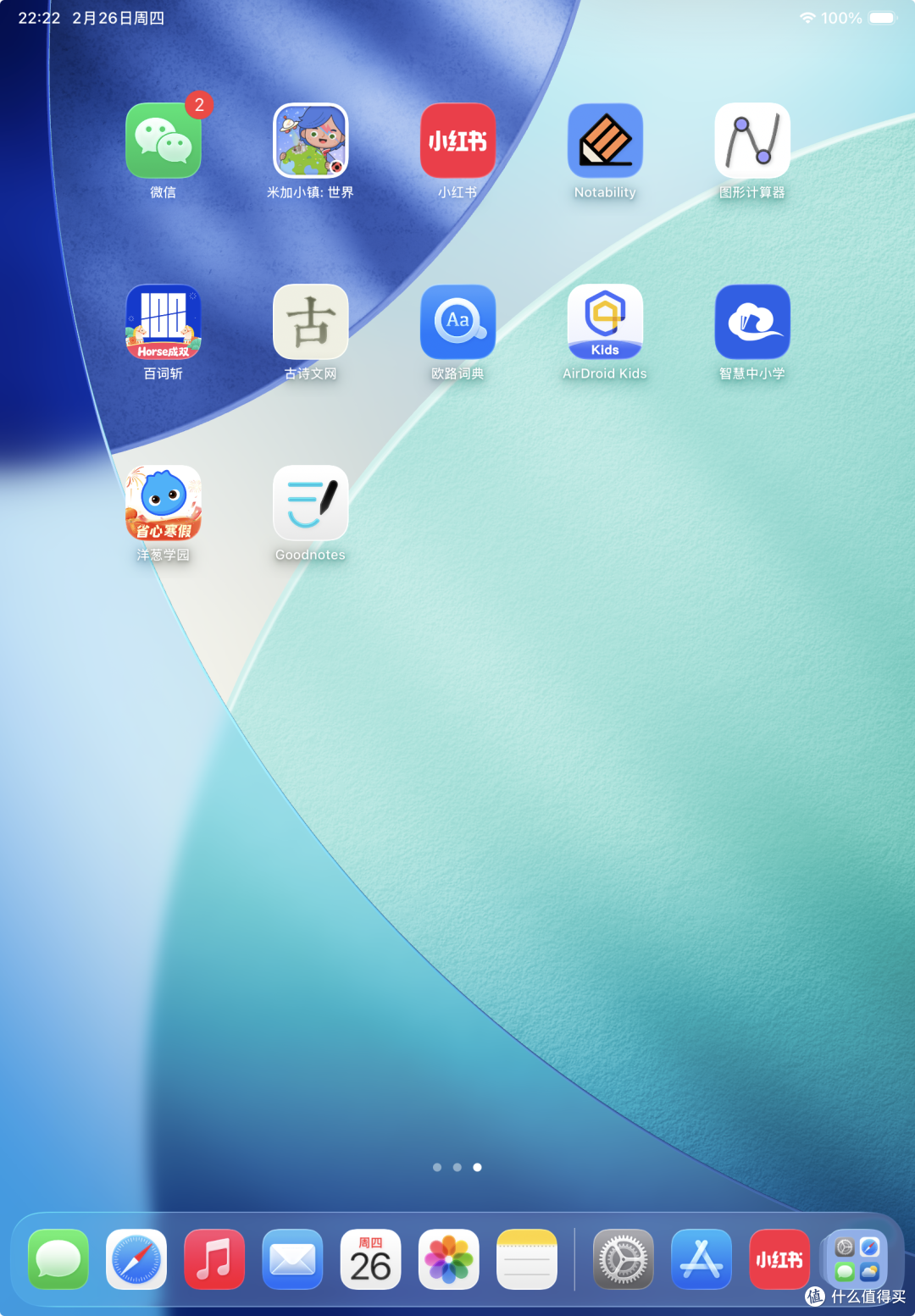
Task: Open the Goodnotes app
Action: point(311,503)
